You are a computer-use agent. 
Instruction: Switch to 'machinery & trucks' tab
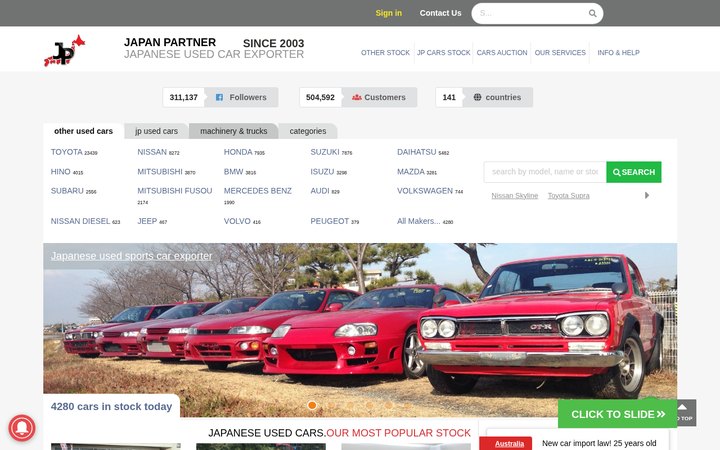click(x=233, y=131)
